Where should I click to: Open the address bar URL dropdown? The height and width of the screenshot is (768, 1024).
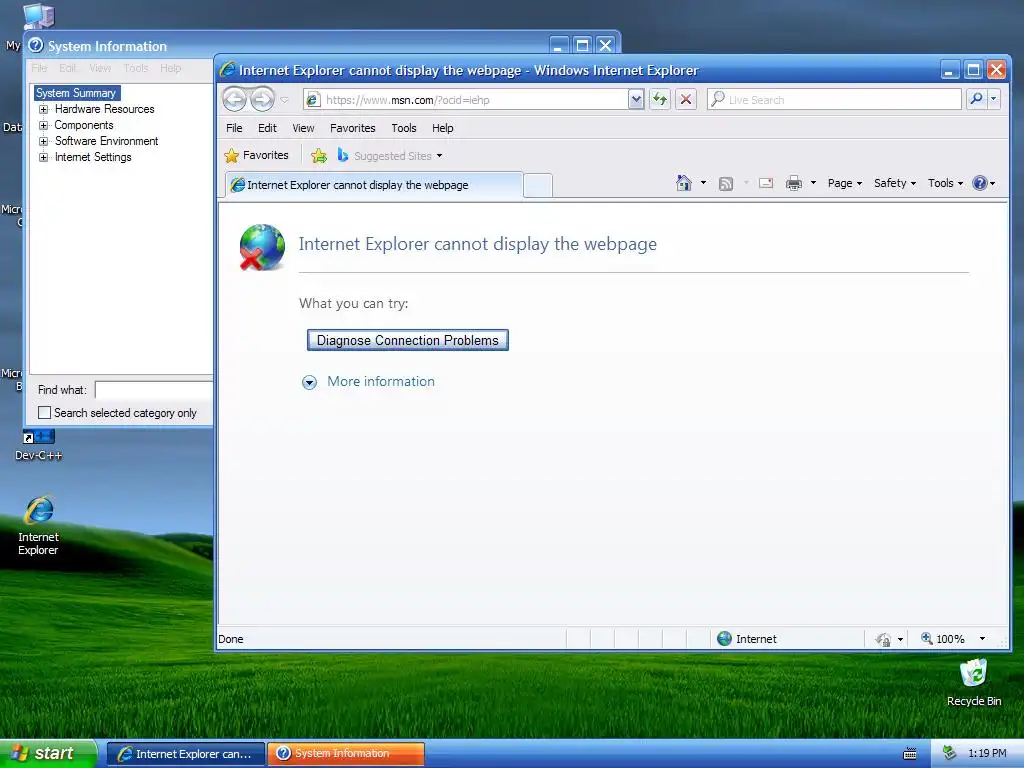[635, 99]
